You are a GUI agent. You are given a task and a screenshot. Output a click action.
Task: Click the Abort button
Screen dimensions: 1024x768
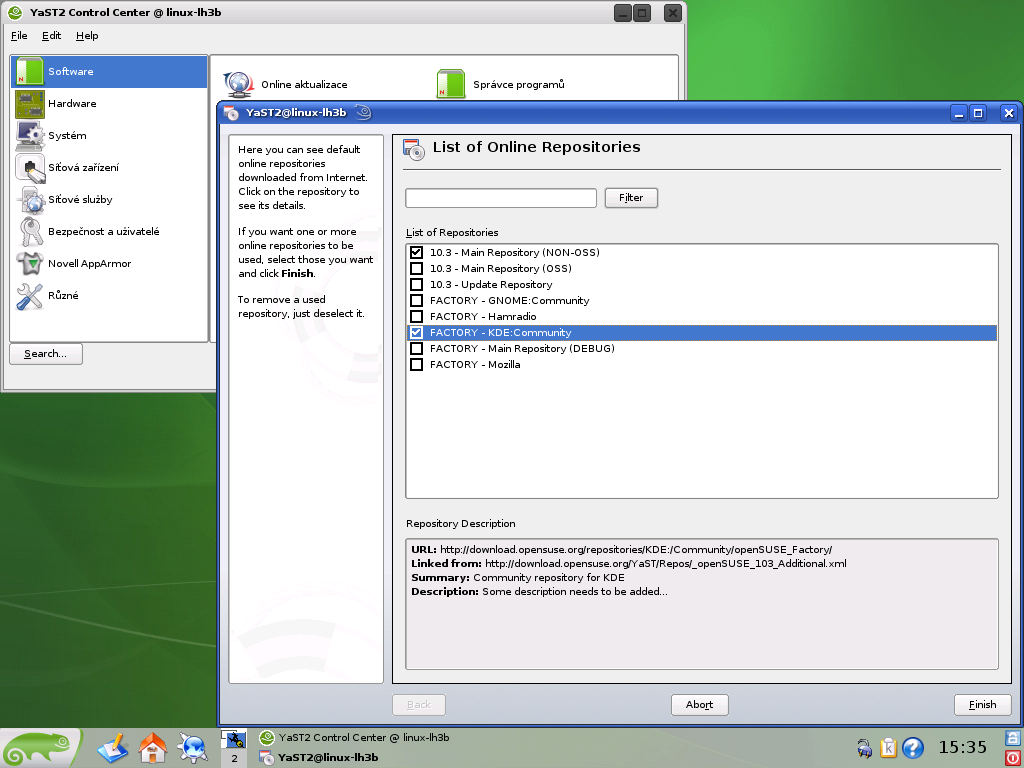[699, 705]
